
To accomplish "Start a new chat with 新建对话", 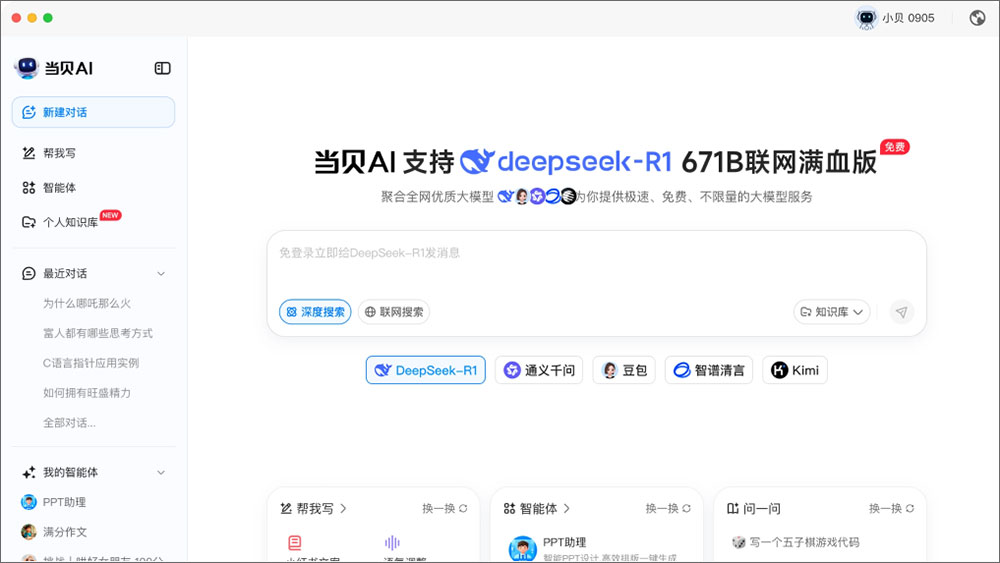I will (93, 112).
